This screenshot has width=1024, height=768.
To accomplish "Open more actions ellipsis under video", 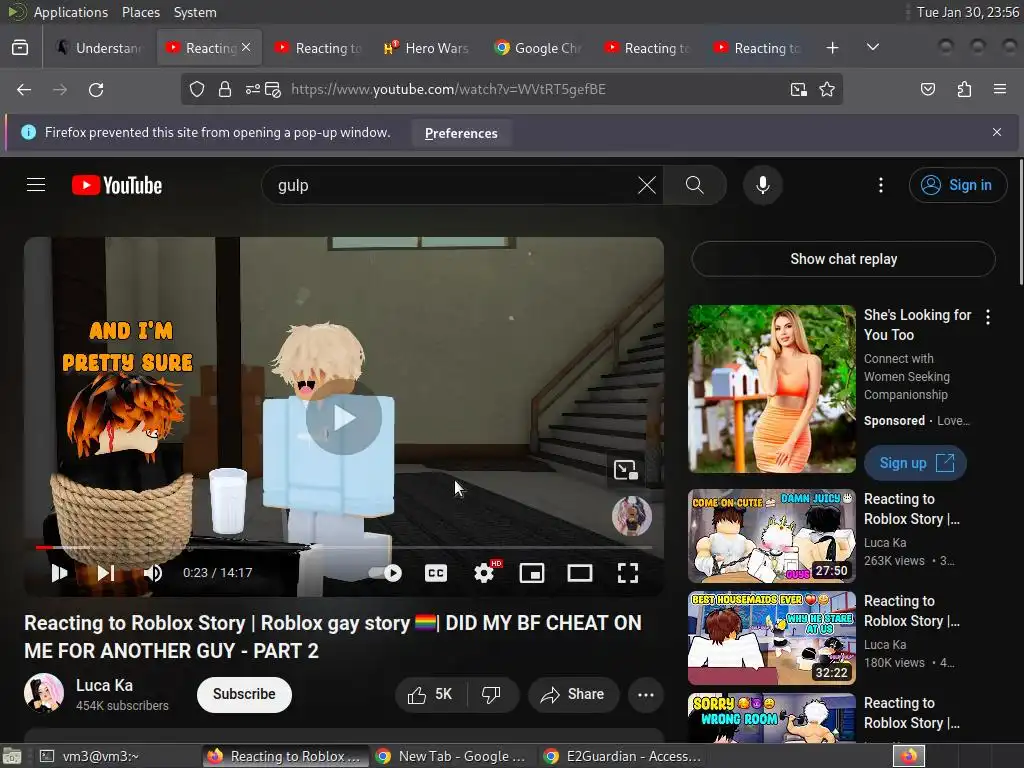I will coord(645,695).
